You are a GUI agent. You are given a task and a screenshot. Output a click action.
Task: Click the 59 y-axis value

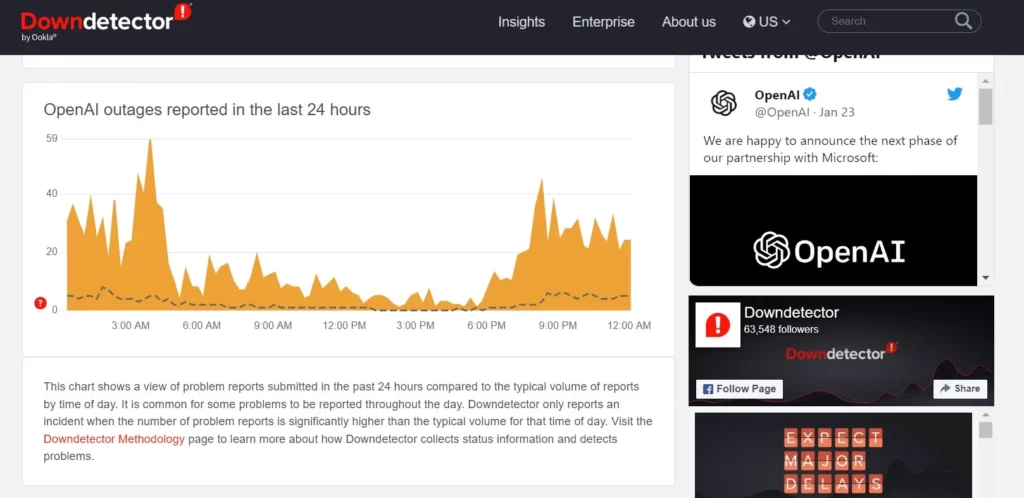52,138
